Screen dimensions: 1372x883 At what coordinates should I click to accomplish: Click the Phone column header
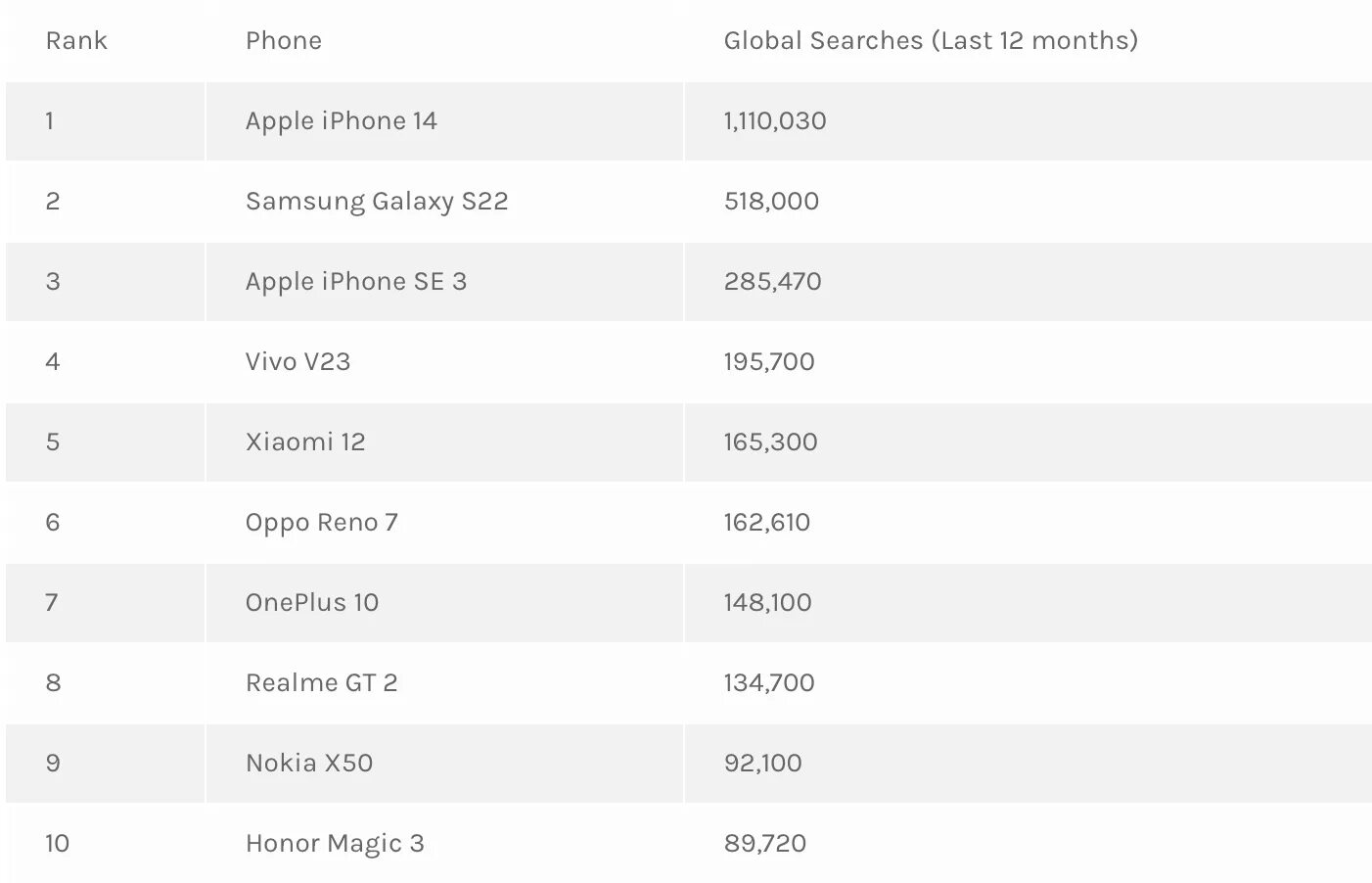(284, 41)
